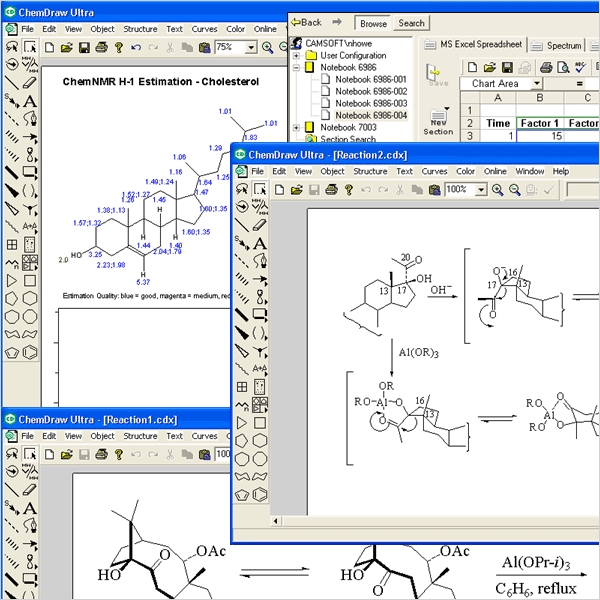Image resolution: width=600 pixels, height=600 pixels.
Task: Select the Arrow tool in Reaction2 window
Action: pyautogui.click(x=260, y=279)
